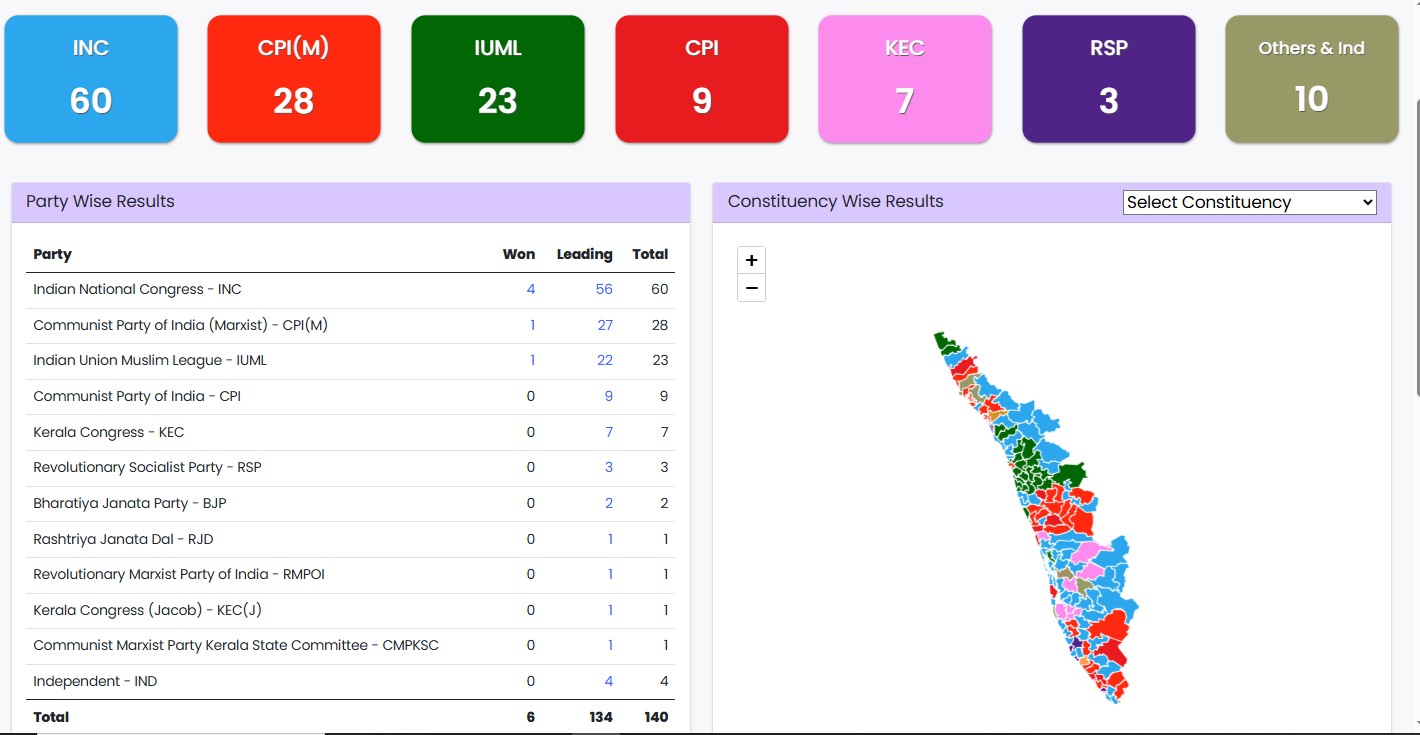Viewport: 1420px width, 735px height.
Task: Click the RSP 3 summary card
Action: coord(1108,79)
